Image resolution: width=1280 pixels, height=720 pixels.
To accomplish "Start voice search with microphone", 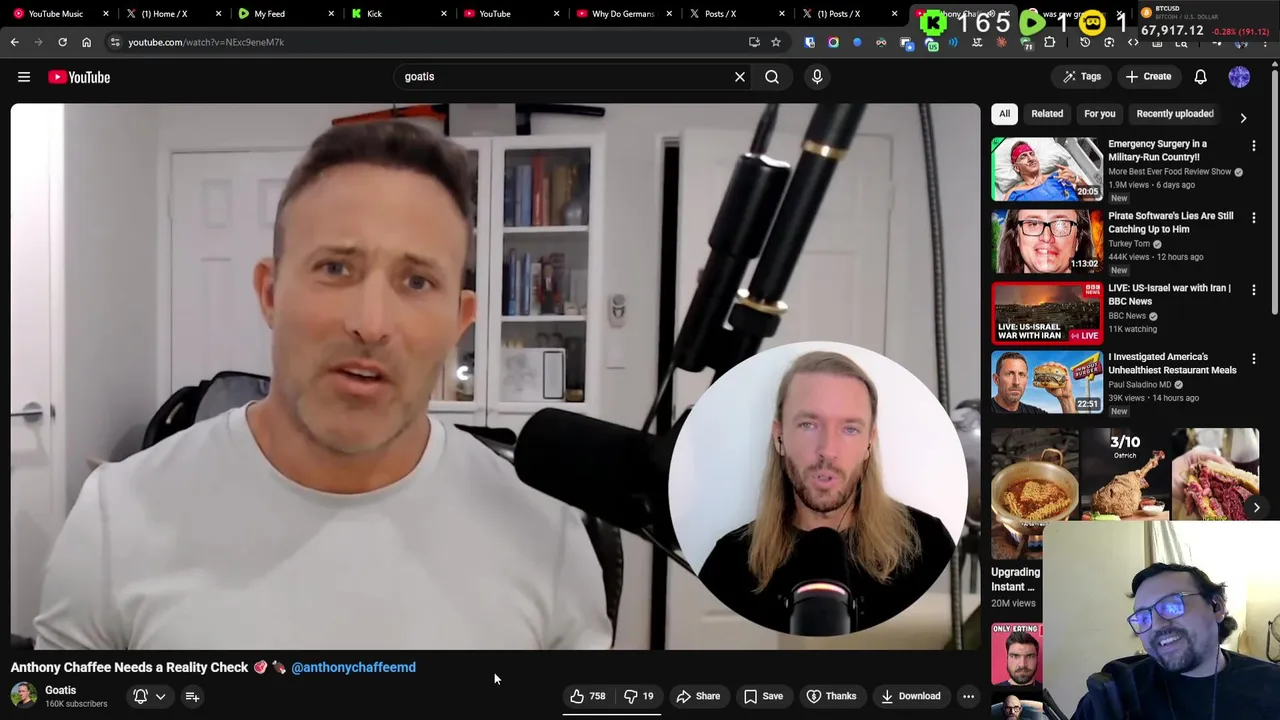I will [817, 77].
